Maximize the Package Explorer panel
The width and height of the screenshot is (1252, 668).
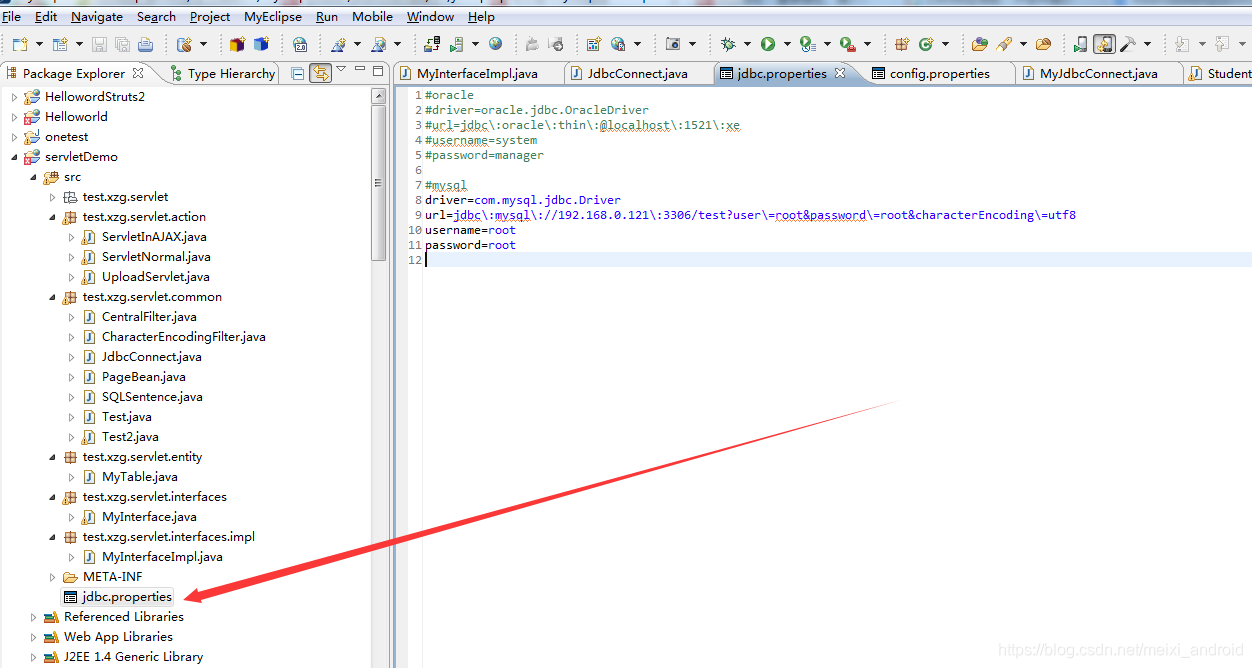(378, 71)
